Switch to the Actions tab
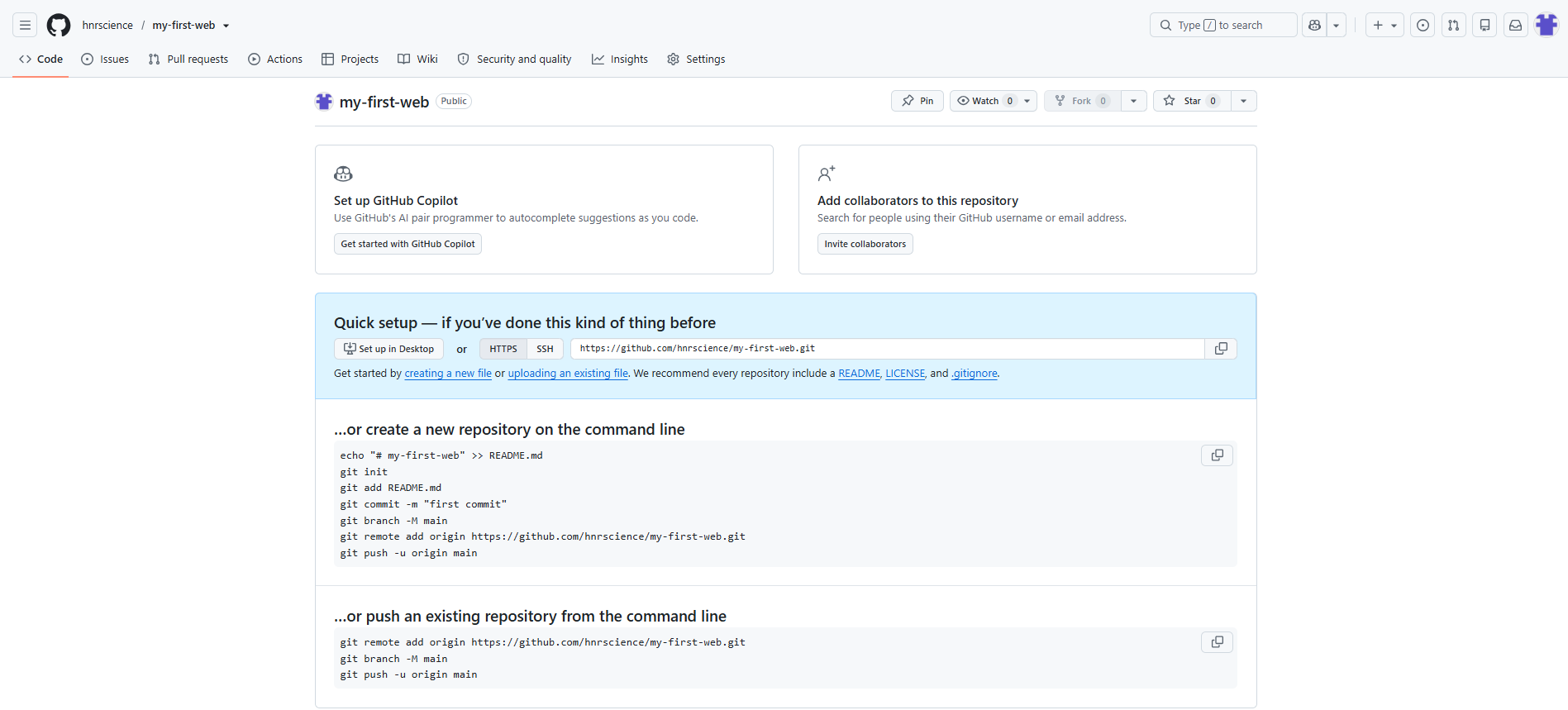Viewport: 1568px width, 710px height. point(275,59)
